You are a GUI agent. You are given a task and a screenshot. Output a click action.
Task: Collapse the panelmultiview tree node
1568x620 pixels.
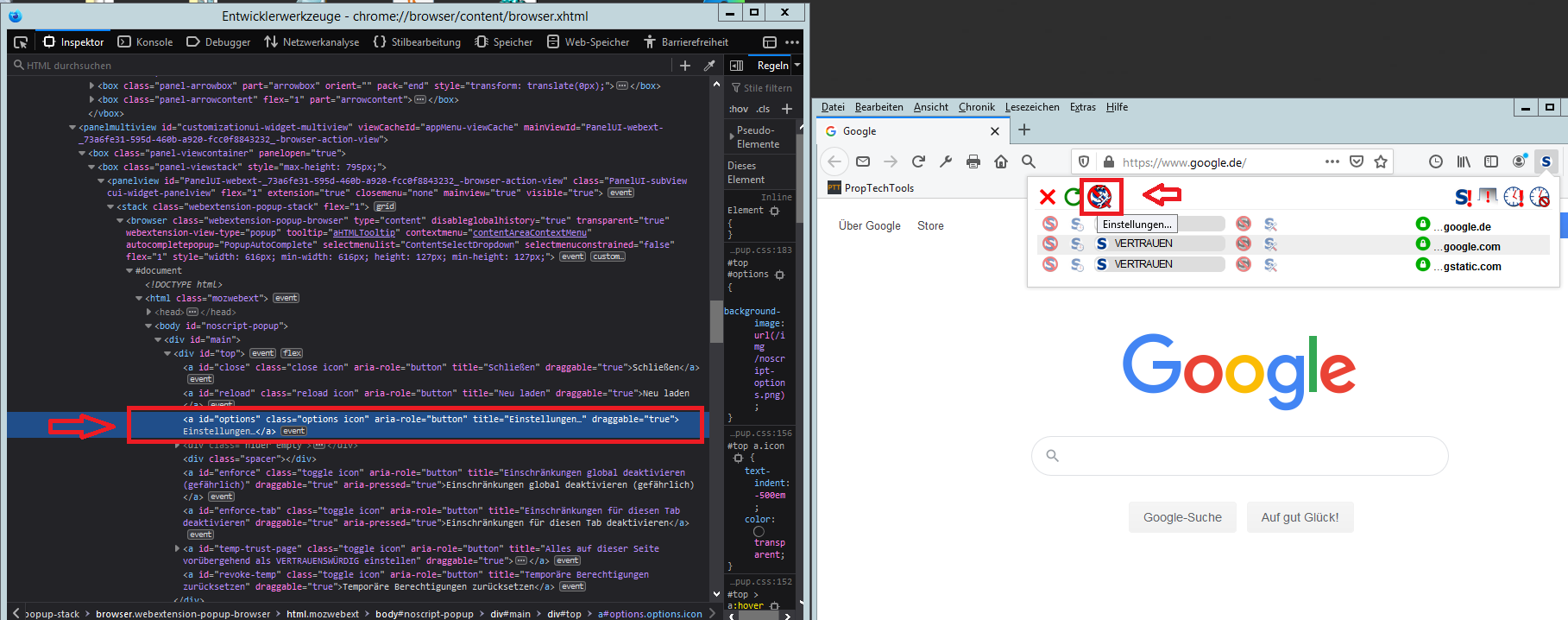tap(72, 128)
